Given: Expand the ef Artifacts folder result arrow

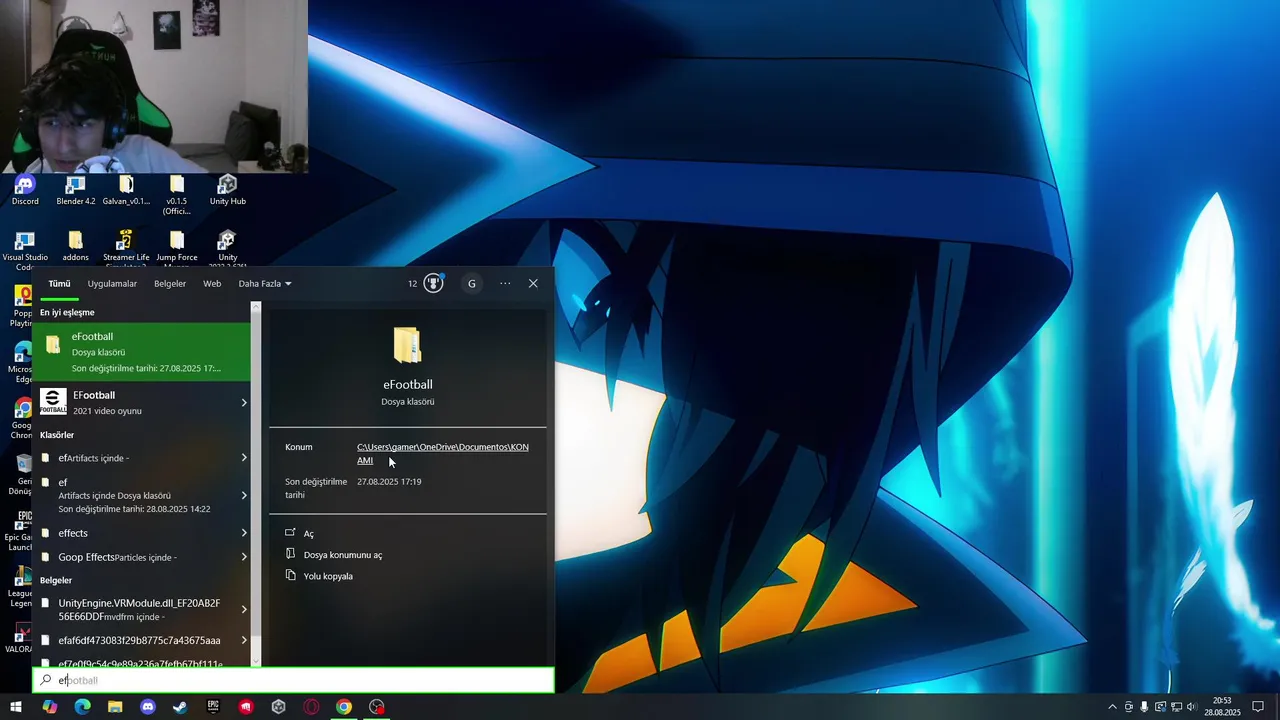Looking at the screenshot, I should pos(244,495).
